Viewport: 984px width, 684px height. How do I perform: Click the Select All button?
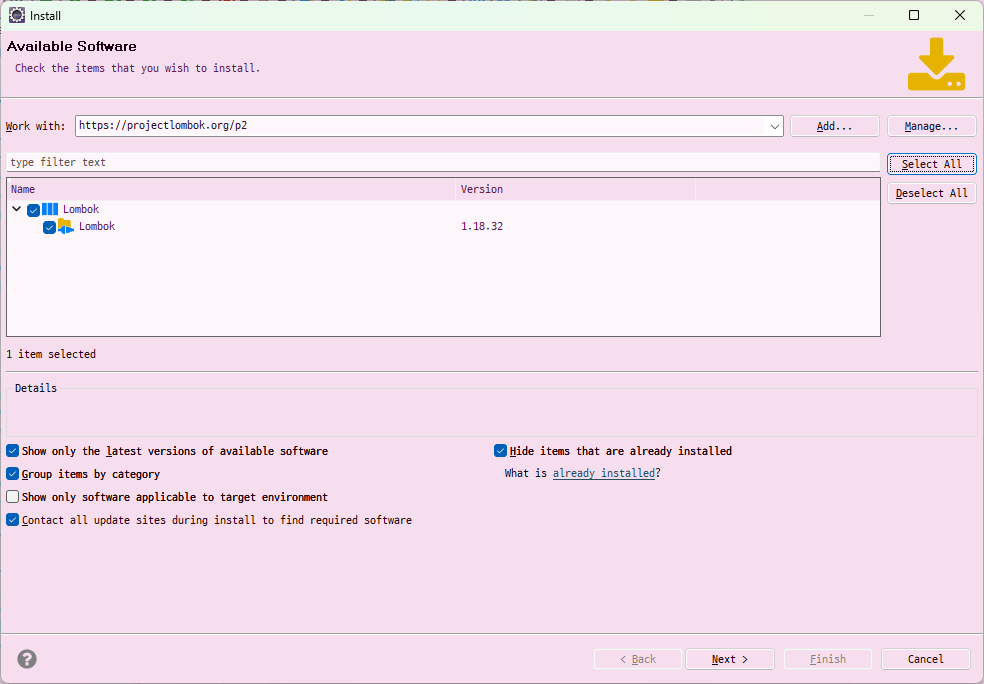[x=932, y=164]
